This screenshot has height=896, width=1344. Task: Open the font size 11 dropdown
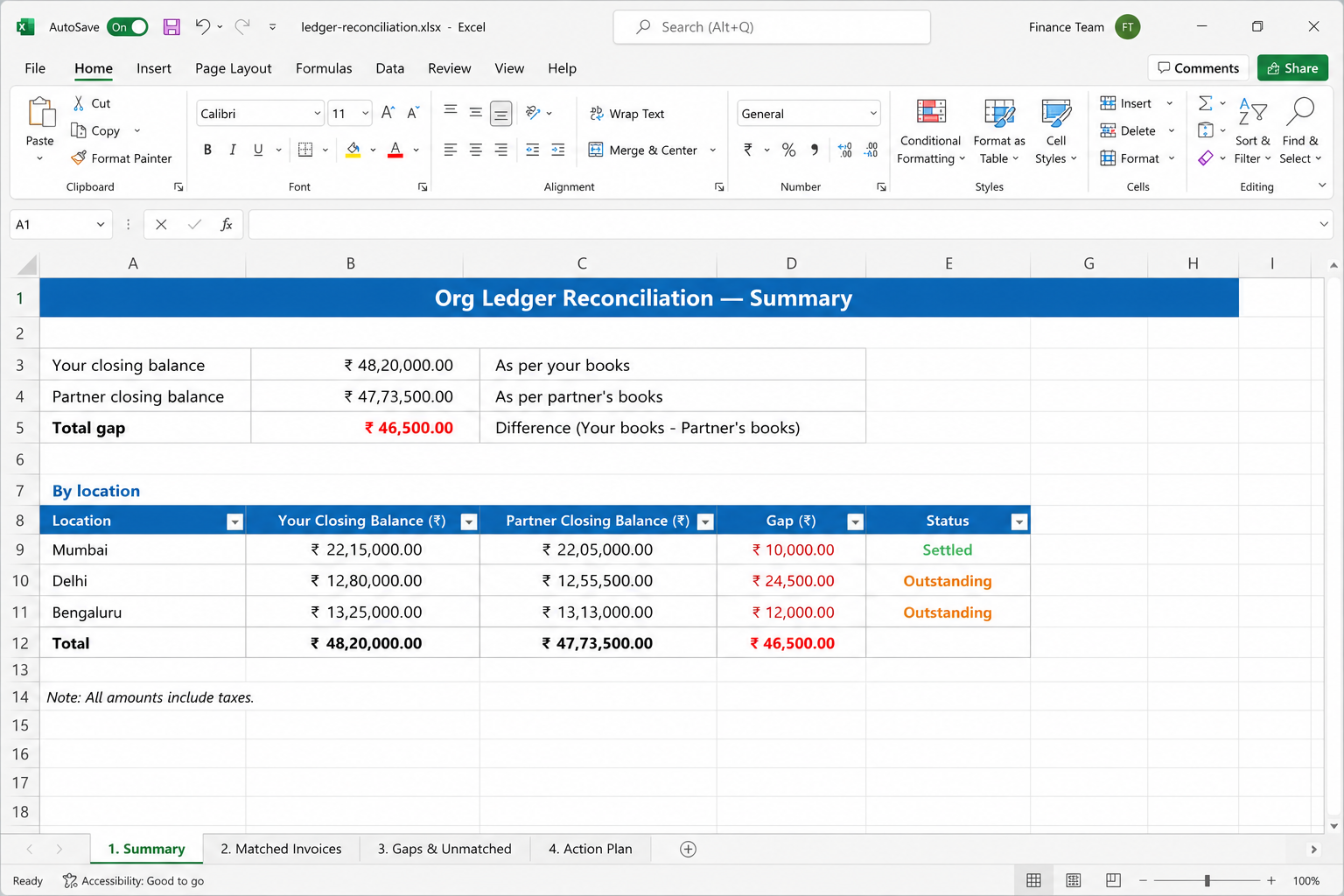tap(366, 114)
